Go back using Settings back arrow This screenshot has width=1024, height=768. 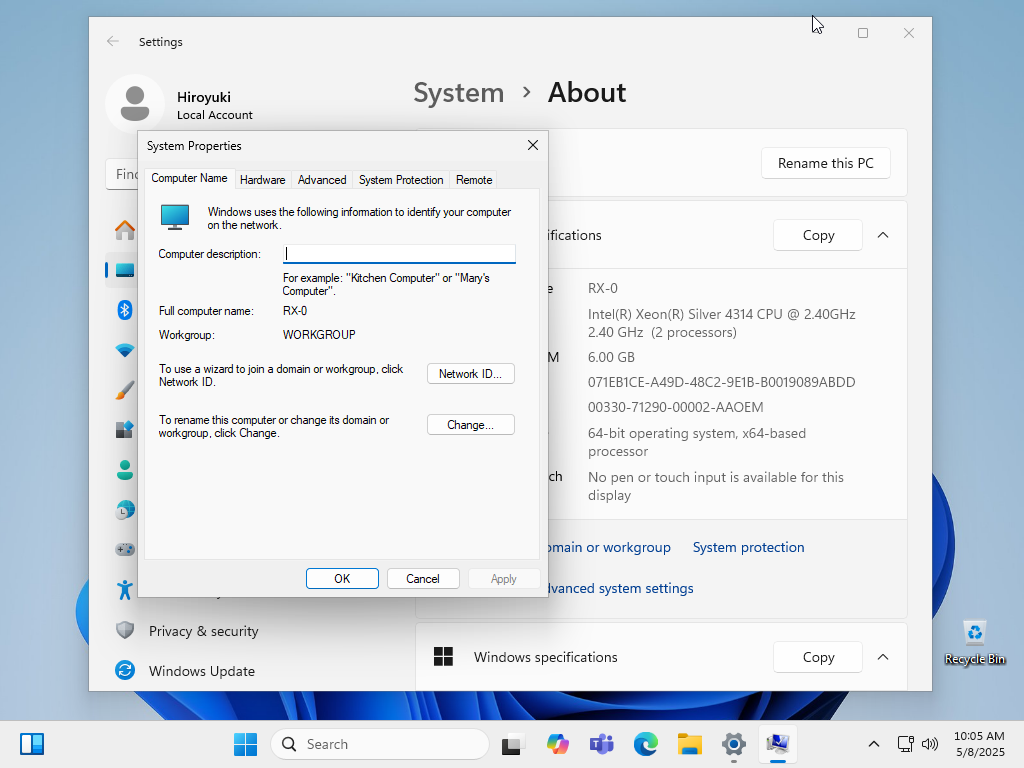(x=112, y=42)
